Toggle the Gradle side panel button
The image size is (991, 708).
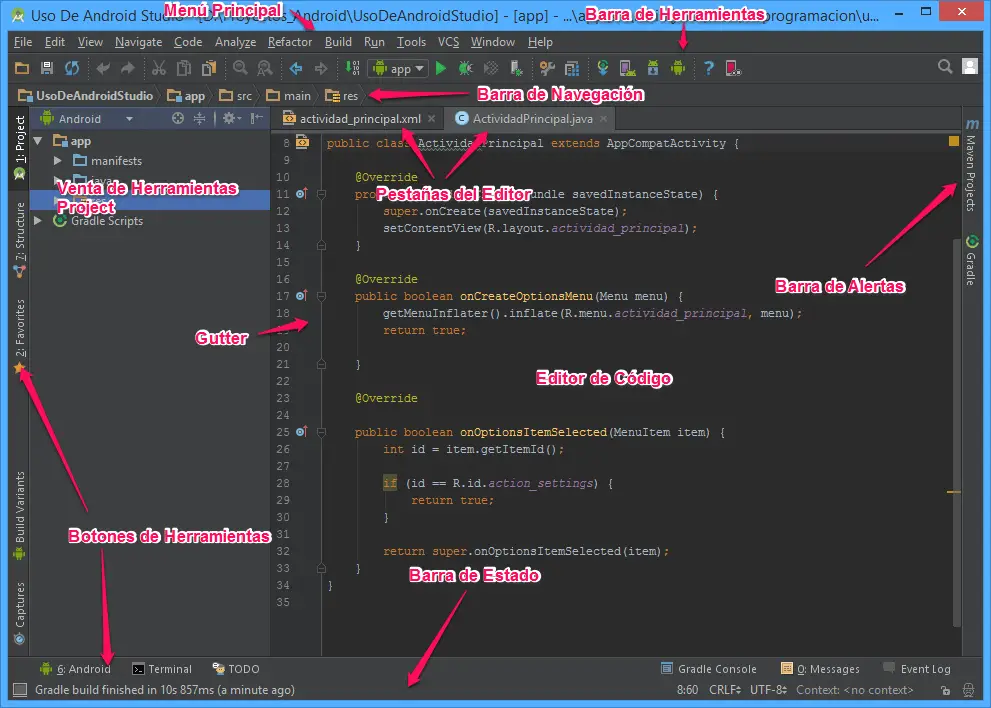coord(971,260)
